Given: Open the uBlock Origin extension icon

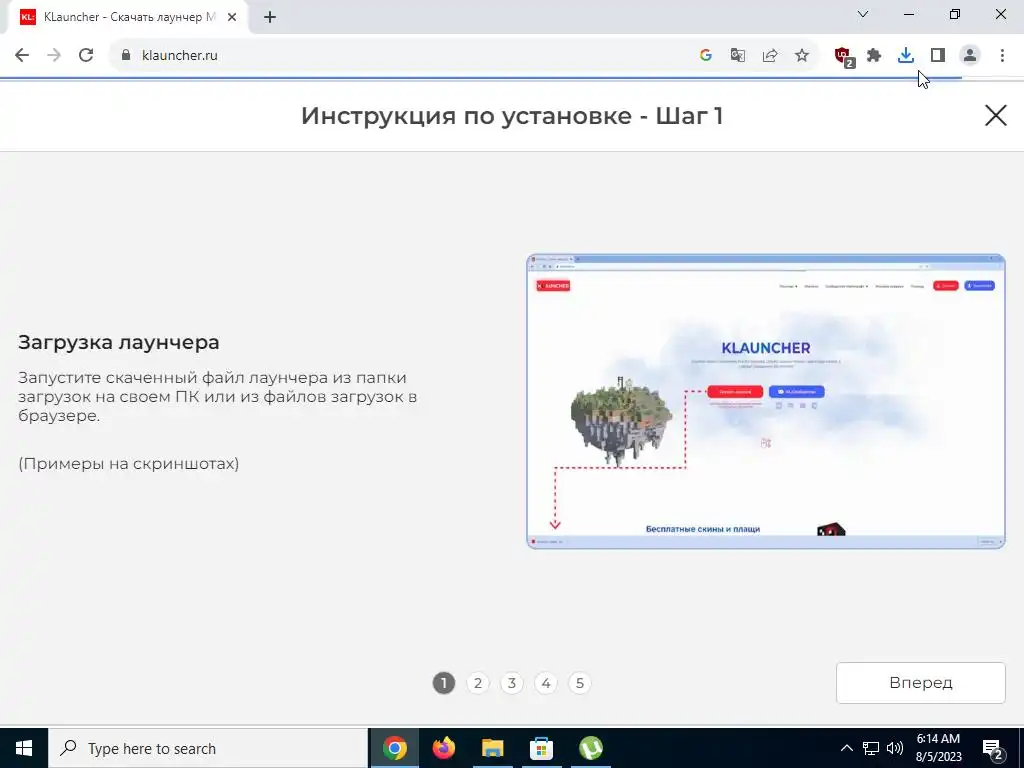Looking at the screenshot, I should point(844,56).
